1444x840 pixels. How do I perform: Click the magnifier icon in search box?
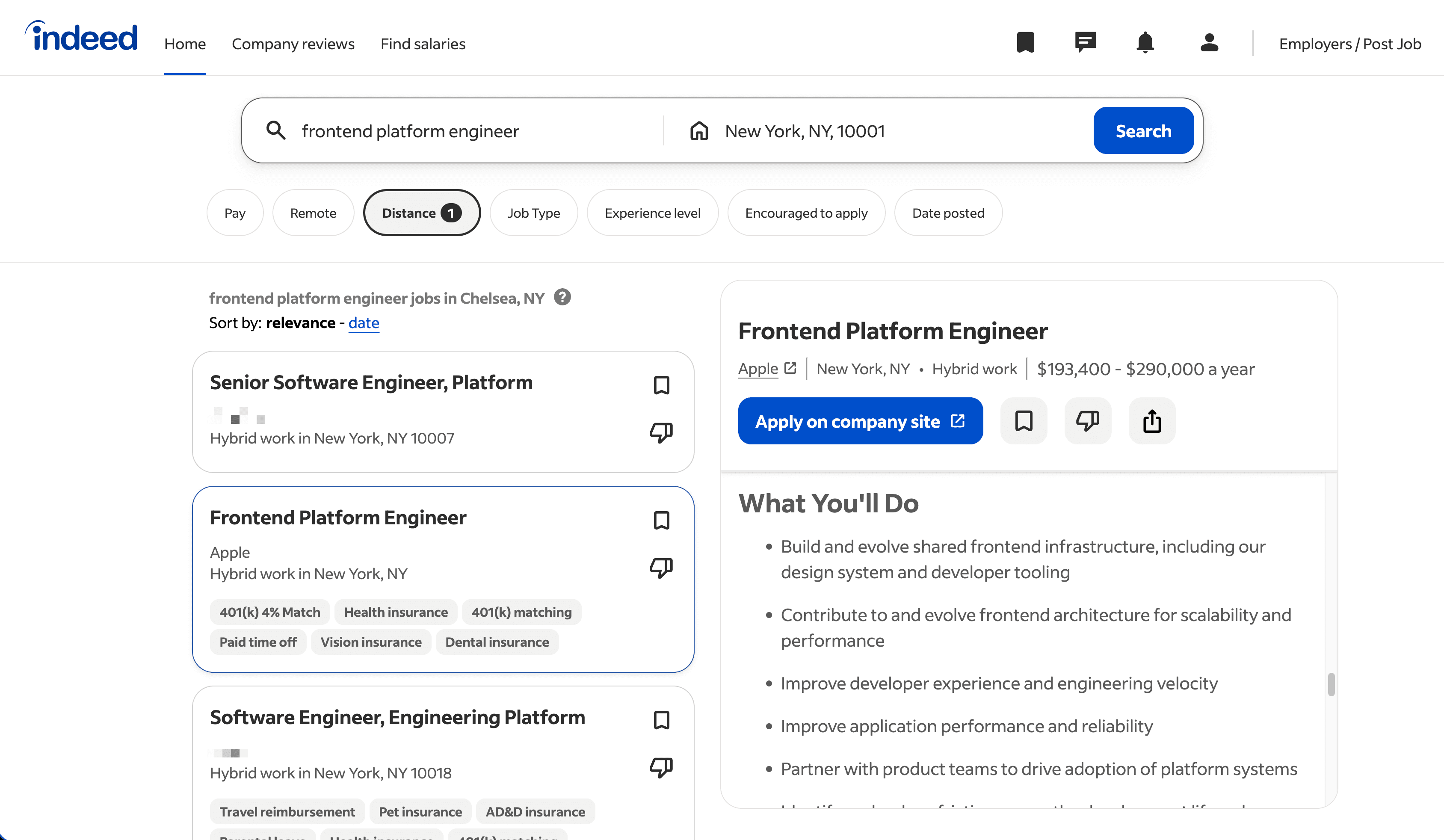[x=276, y=130]
